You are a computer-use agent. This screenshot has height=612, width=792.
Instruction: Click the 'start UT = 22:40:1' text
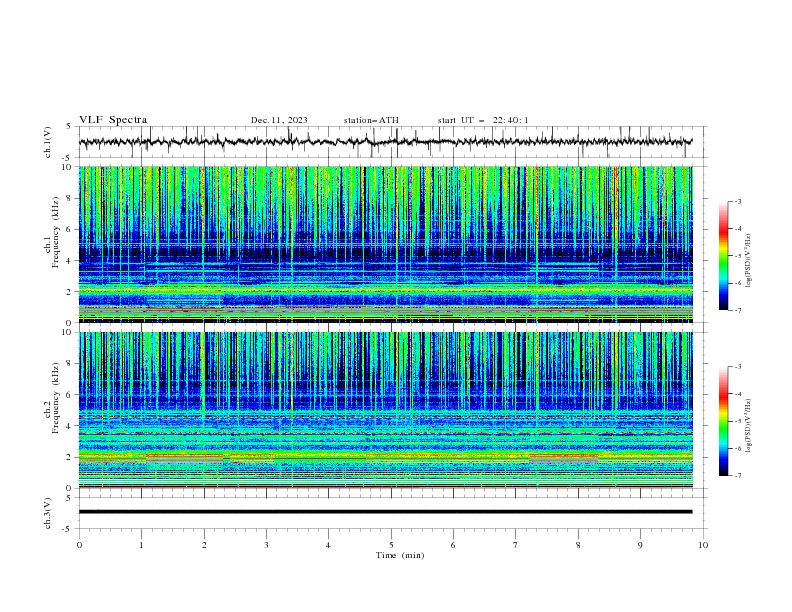[483, 120]
